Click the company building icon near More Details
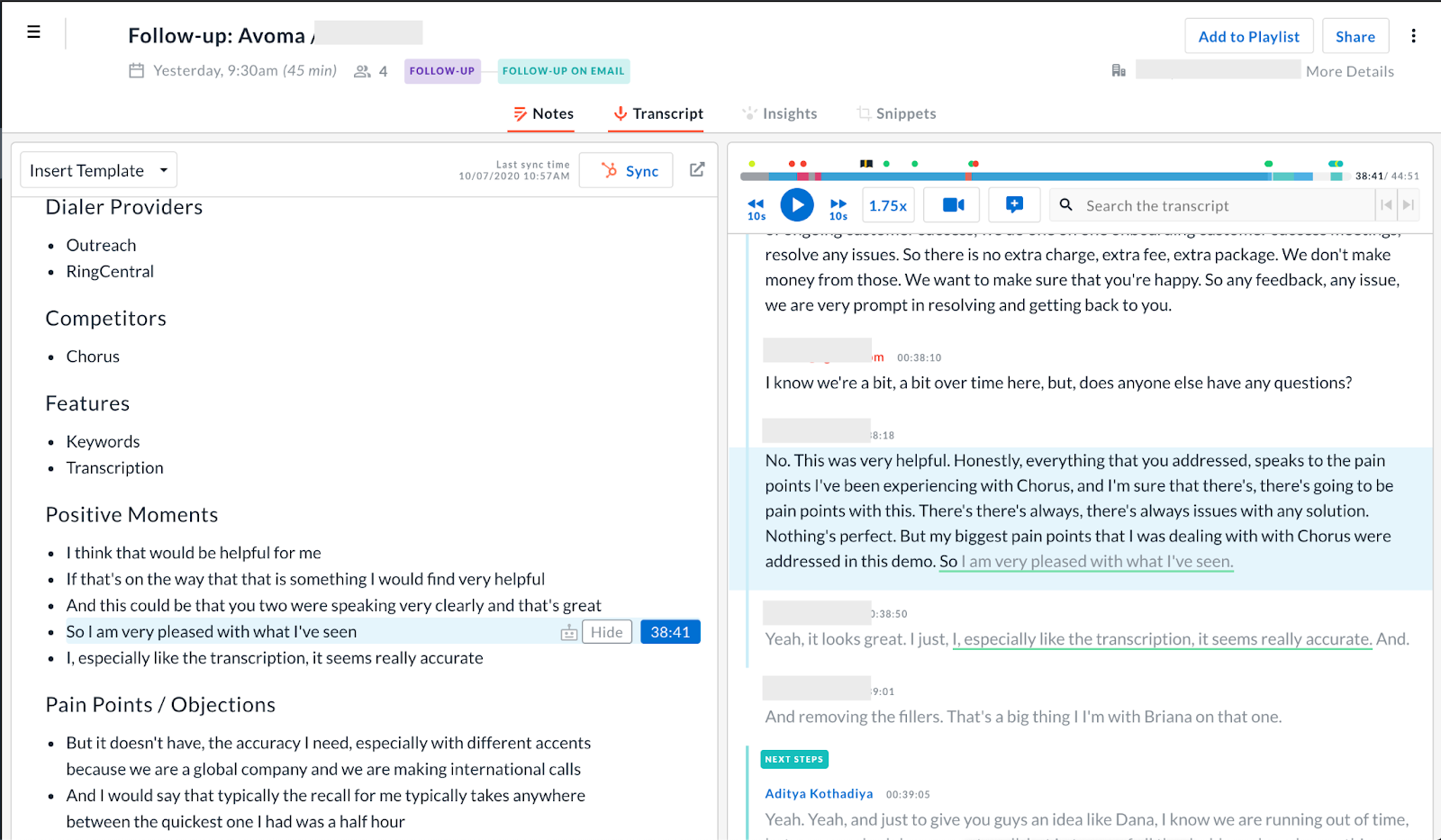1441x840 pixels. coord(1119,70)
